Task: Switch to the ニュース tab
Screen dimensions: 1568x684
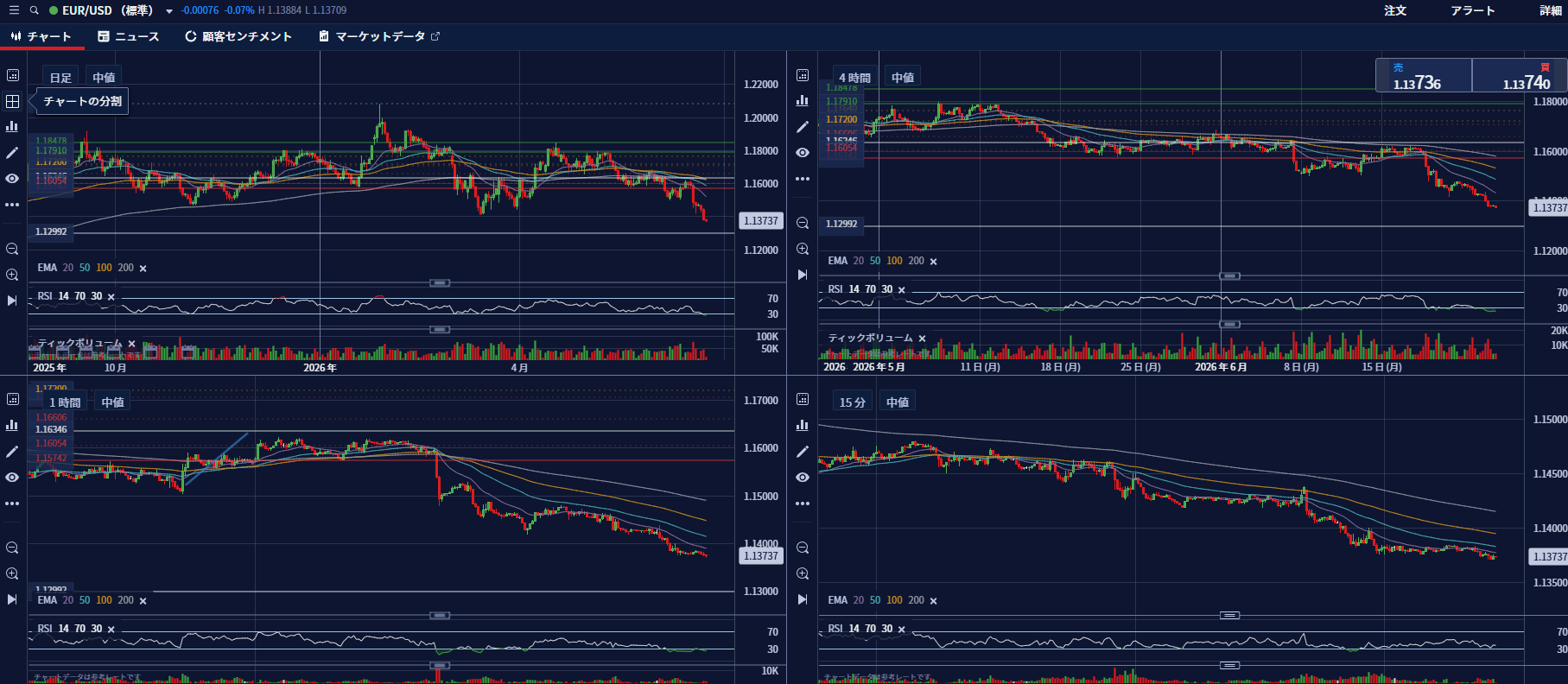Action: (x=129, y=36)
